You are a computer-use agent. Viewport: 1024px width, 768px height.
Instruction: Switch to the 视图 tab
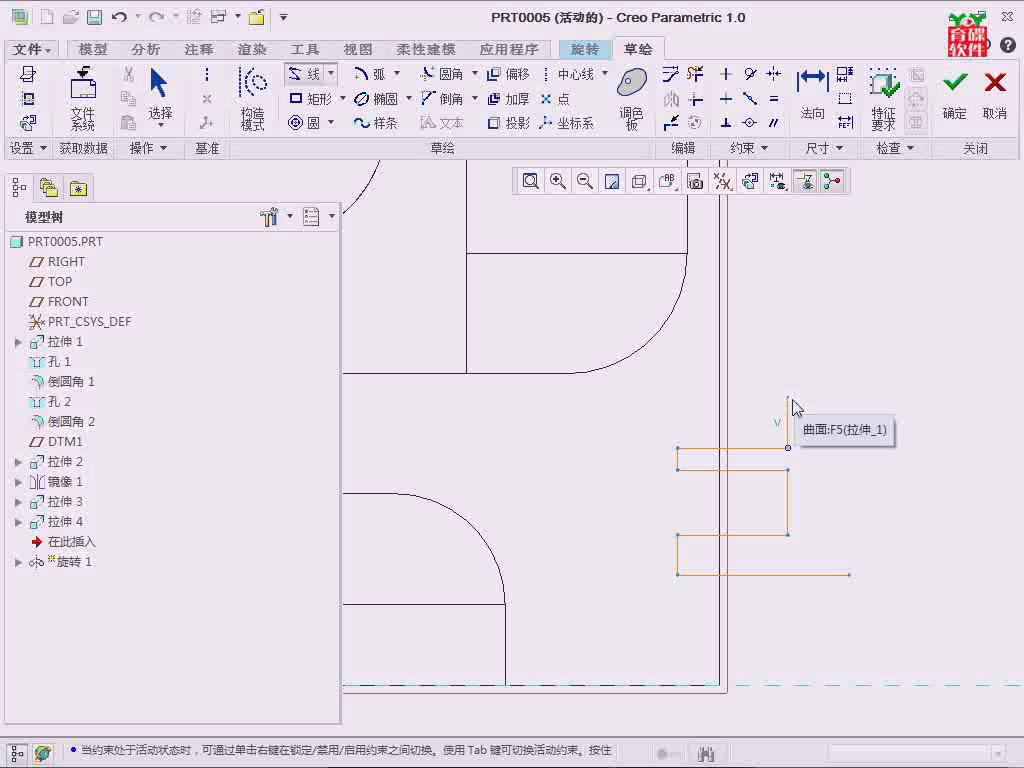pos(358,49)
